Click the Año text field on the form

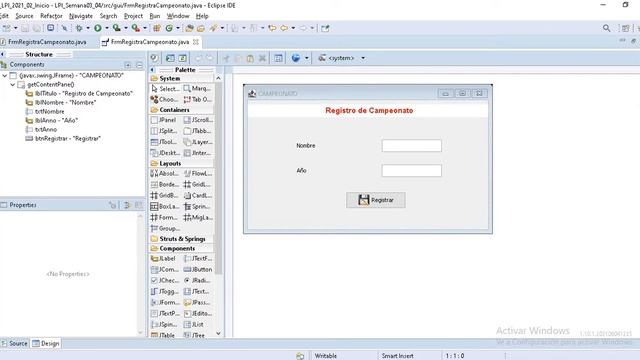(411, 171)
